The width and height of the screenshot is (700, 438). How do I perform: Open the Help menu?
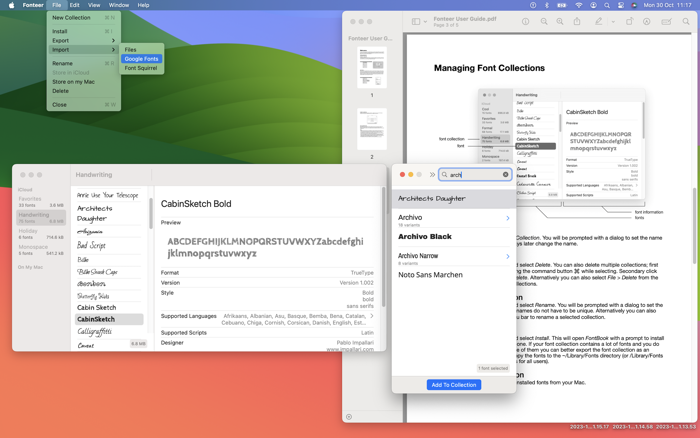coord(143,5)
